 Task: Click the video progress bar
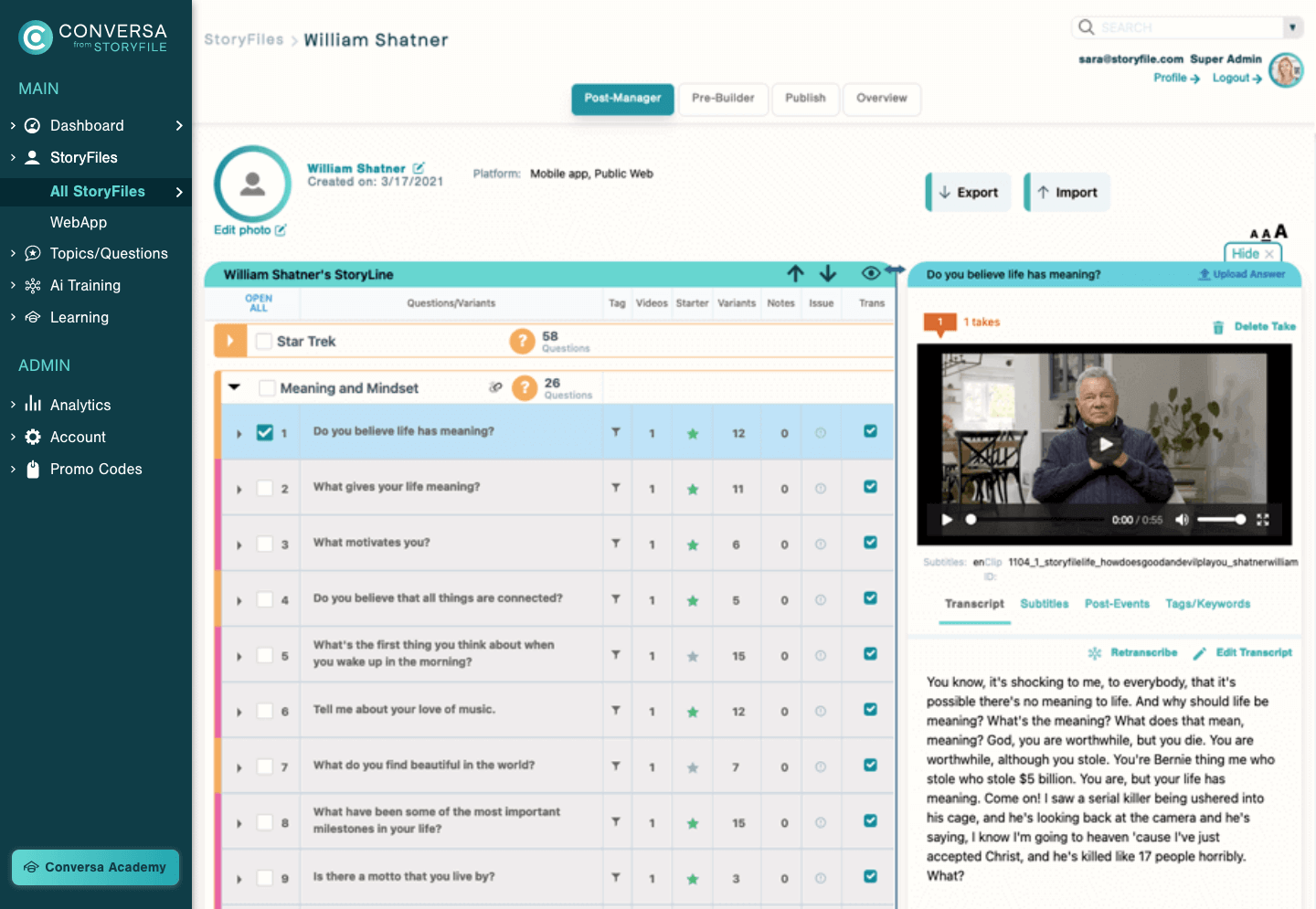(1035, 520)
